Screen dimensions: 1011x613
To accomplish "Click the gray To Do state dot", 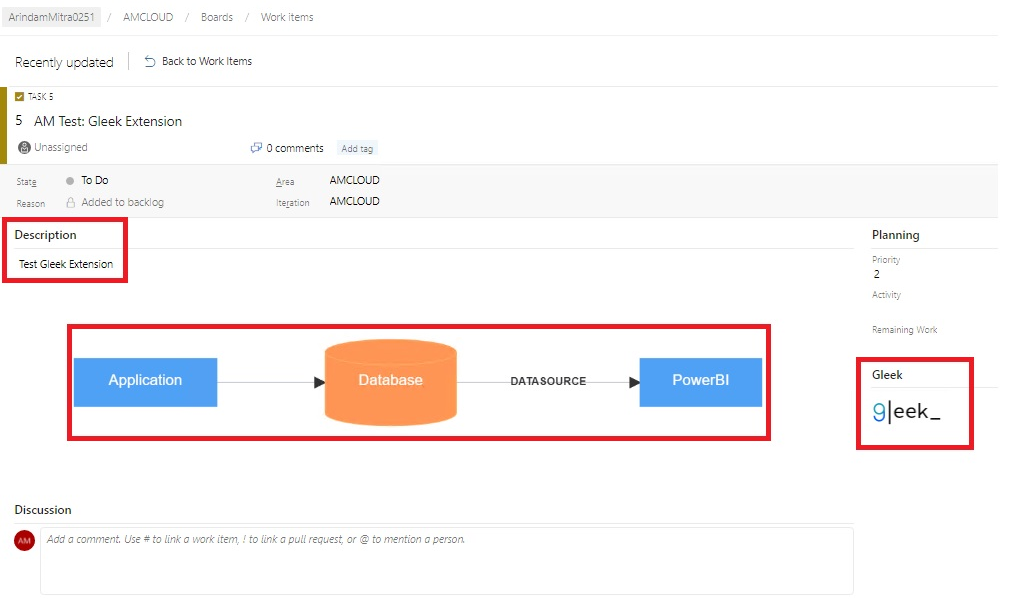I will 70,181.
